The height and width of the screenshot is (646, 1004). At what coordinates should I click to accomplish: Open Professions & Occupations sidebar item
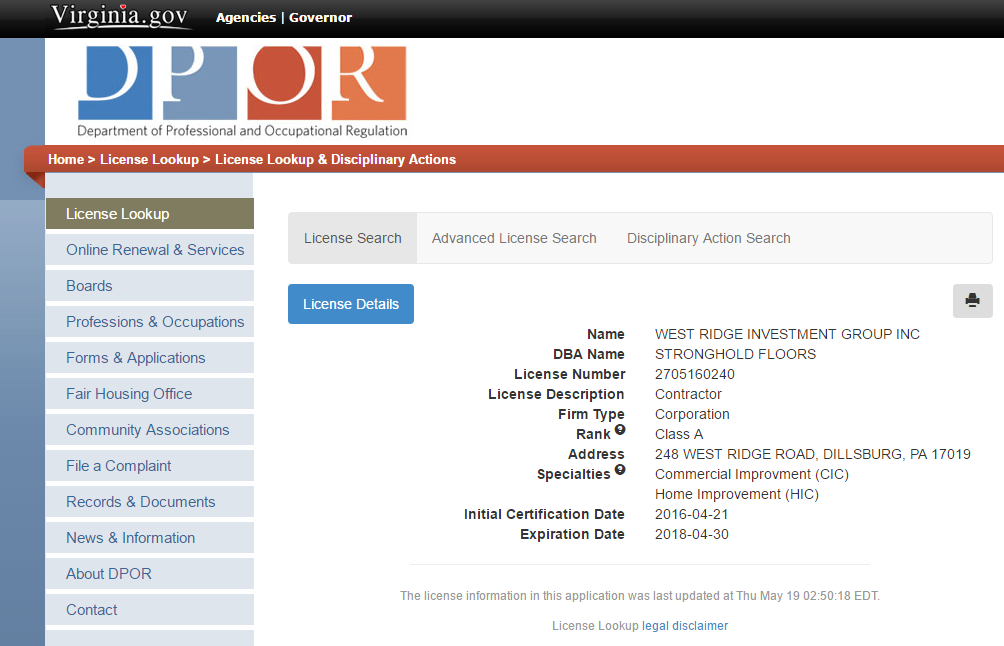(155, 322)
